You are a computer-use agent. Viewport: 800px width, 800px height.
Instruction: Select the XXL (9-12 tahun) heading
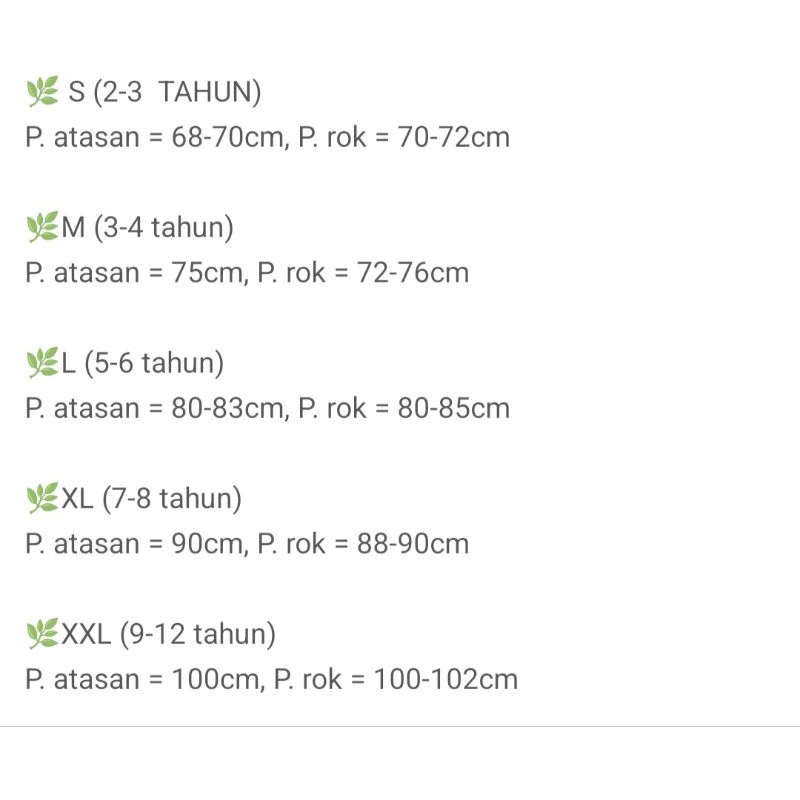point(169,634)
